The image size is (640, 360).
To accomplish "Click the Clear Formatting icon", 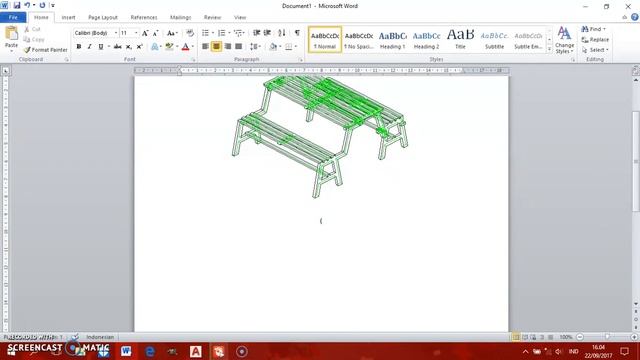I will click(190, 33).
